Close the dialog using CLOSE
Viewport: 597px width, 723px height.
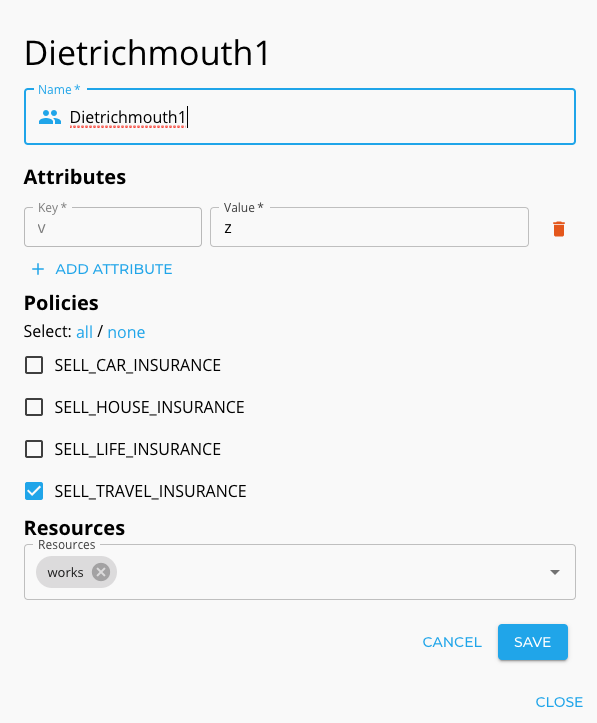559,702
